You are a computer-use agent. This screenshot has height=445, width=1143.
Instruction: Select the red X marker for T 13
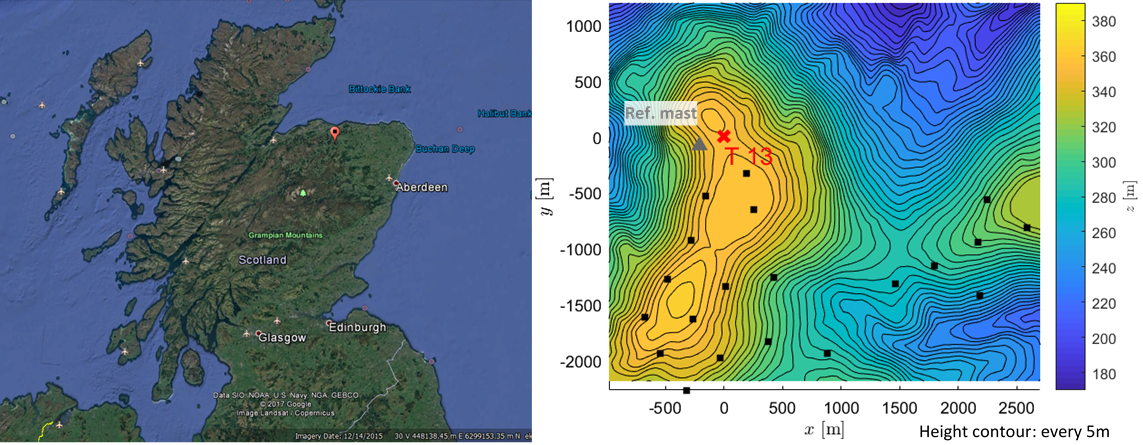[x=724, y=136]
